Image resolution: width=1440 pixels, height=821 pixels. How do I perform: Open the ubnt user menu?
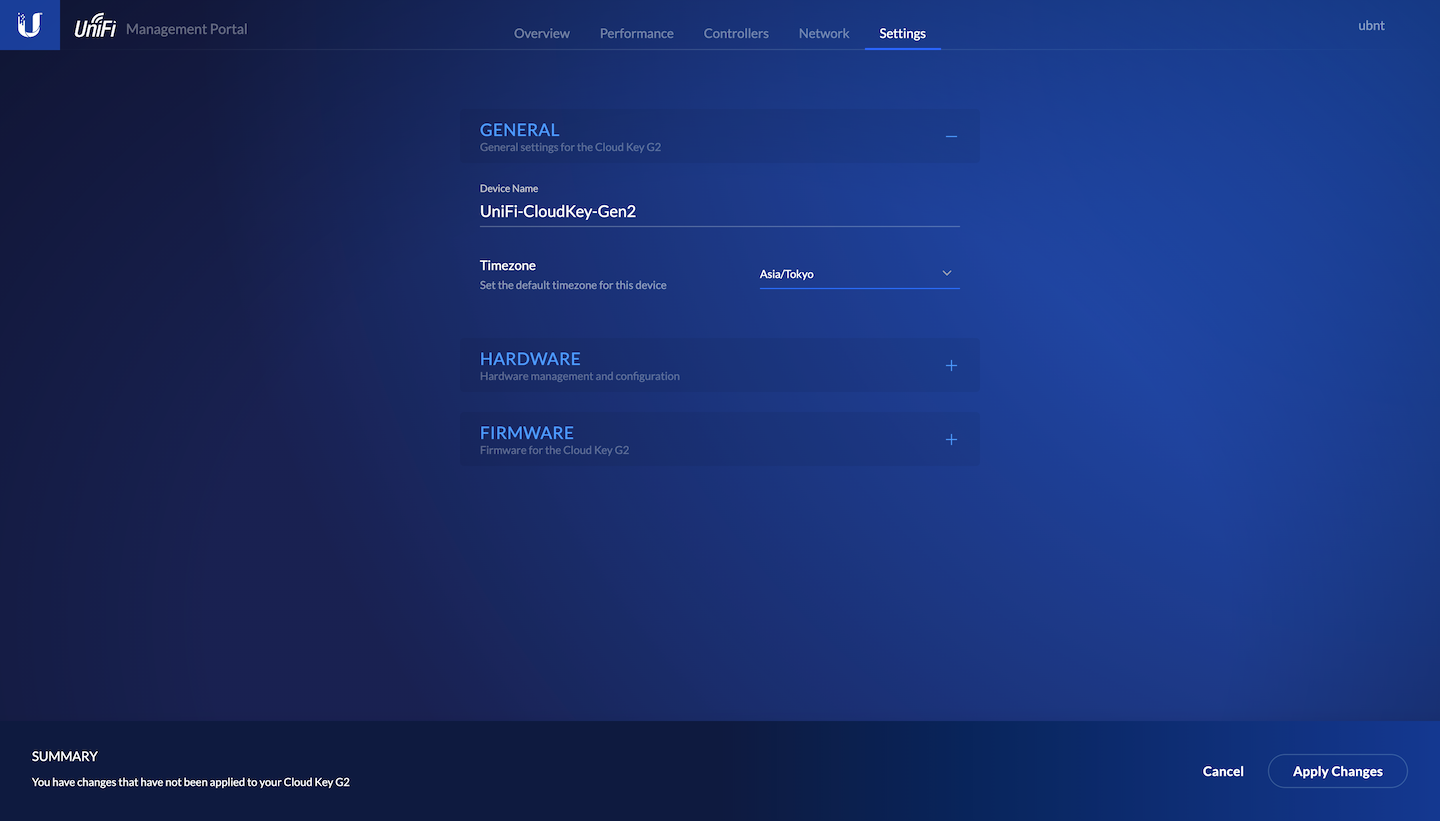(x=1371, y=26)
